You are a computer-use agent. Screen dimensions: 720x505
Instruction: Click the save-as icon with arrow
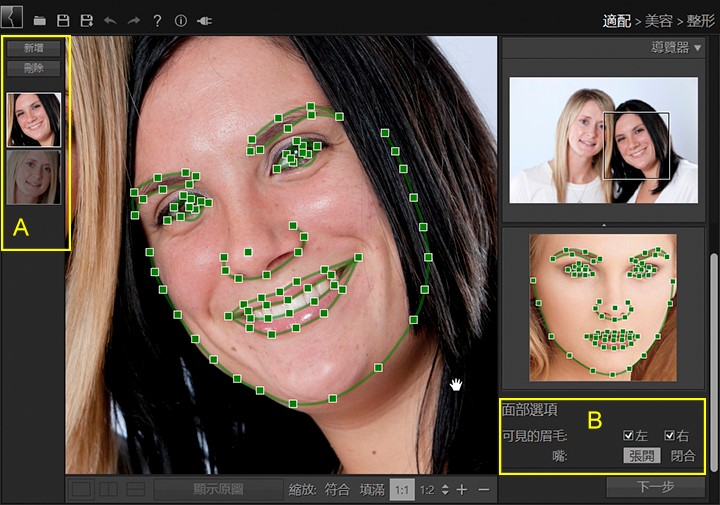86,20
